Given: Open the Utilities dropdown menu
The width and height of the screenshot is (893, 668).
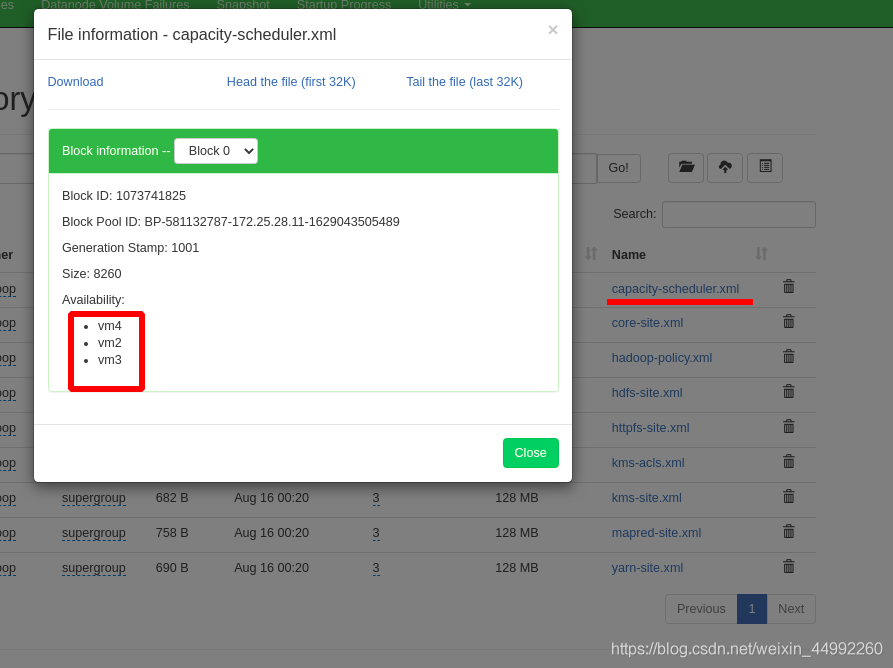Looking at the screenshot, I should pos(444,5).
